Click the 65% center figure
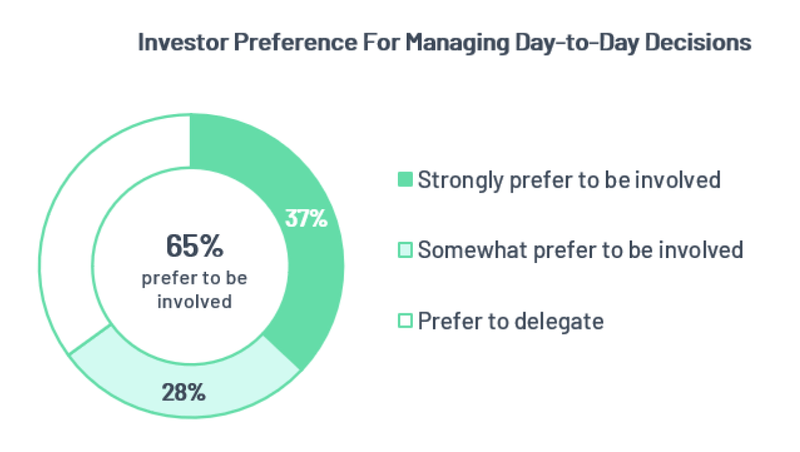800x452 pixels. tap(194, 246)
